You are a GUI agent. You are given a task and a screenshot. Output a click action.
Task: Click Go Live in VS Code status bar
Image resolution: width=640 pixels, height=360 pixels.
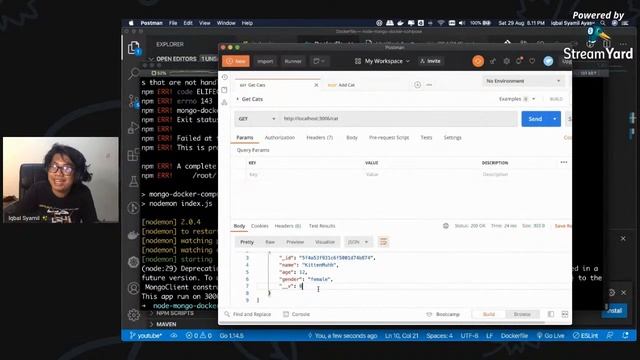pos(550,336)
